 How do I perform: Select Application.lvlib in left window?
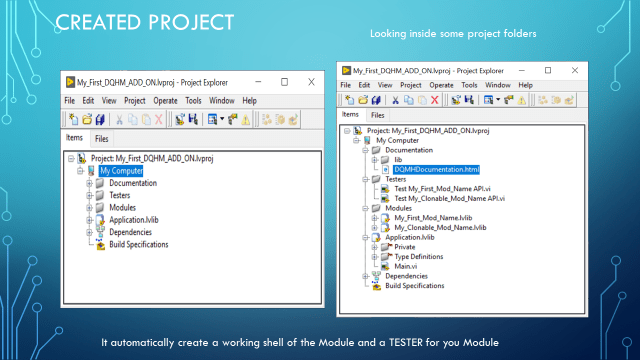[133, 220]
